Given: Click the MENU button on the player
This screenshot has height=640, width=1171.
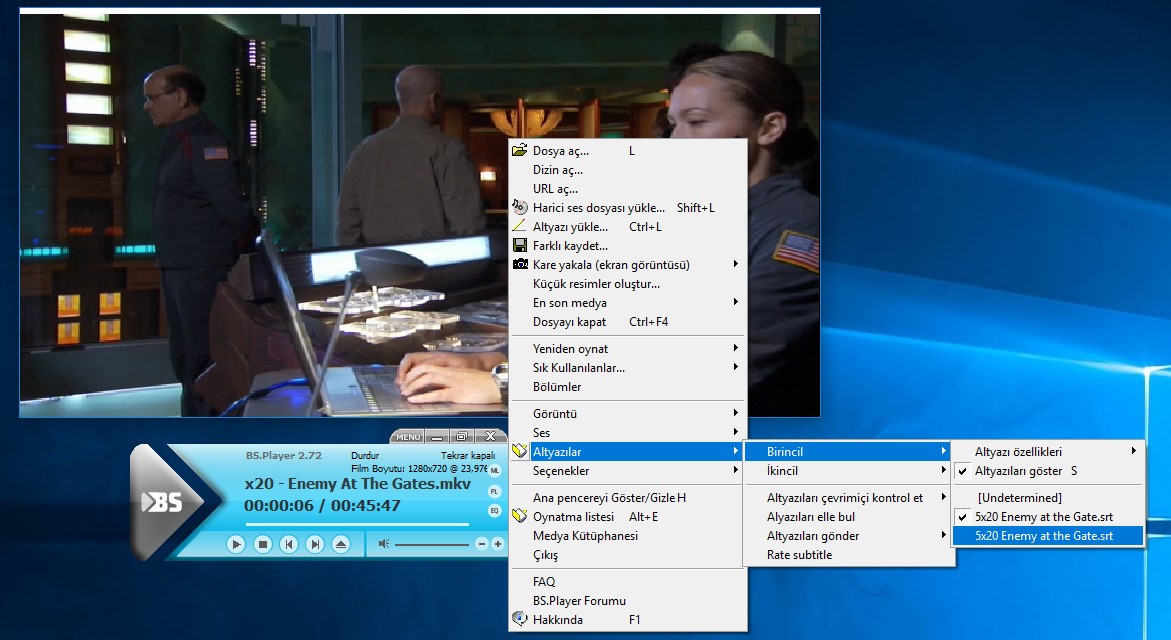Looking at the screenshot, I should coord(407,437).
